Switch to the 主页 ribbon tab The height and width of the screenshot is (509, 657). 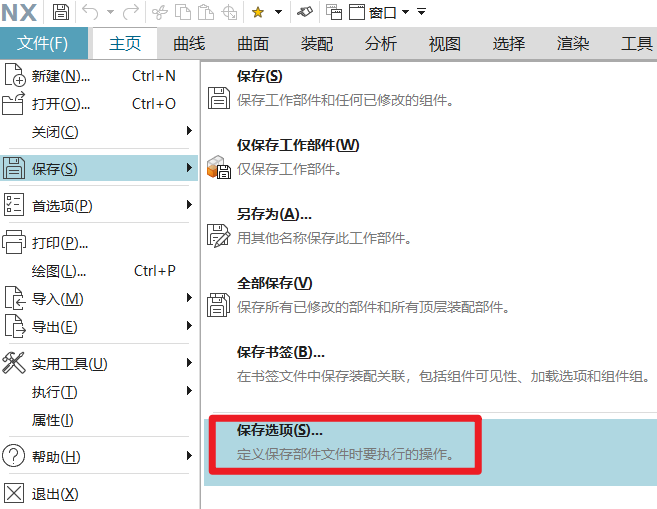[x=125, y=43]
